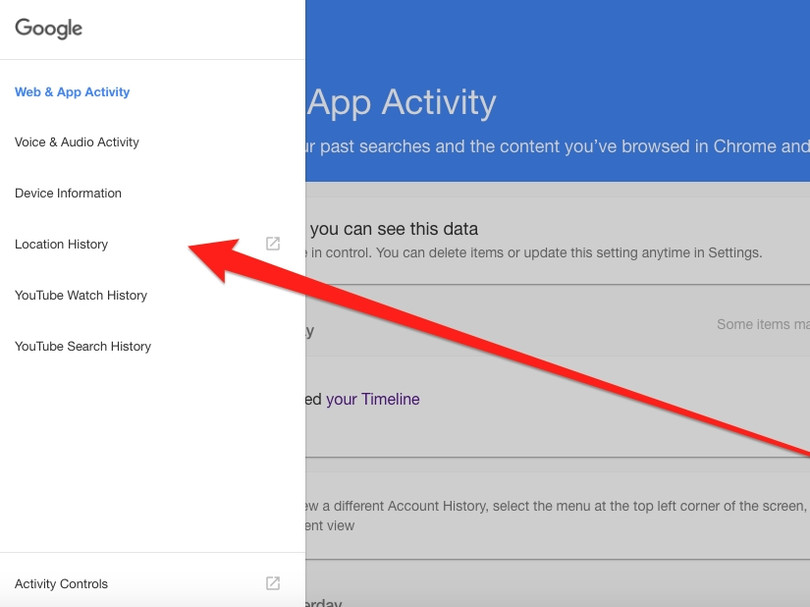Viewport: 810px width, 607px height.
Task: Click the blank area below YouTube Search History
Action: (150, 450)
